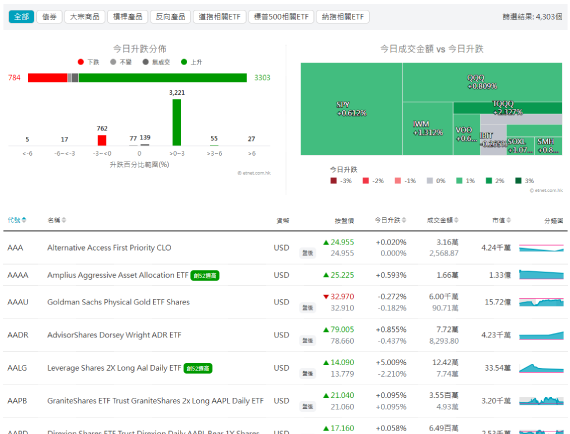570x434 pixels.
Task: Toggle the grey 不變 legend item
Action: (121, 62)
